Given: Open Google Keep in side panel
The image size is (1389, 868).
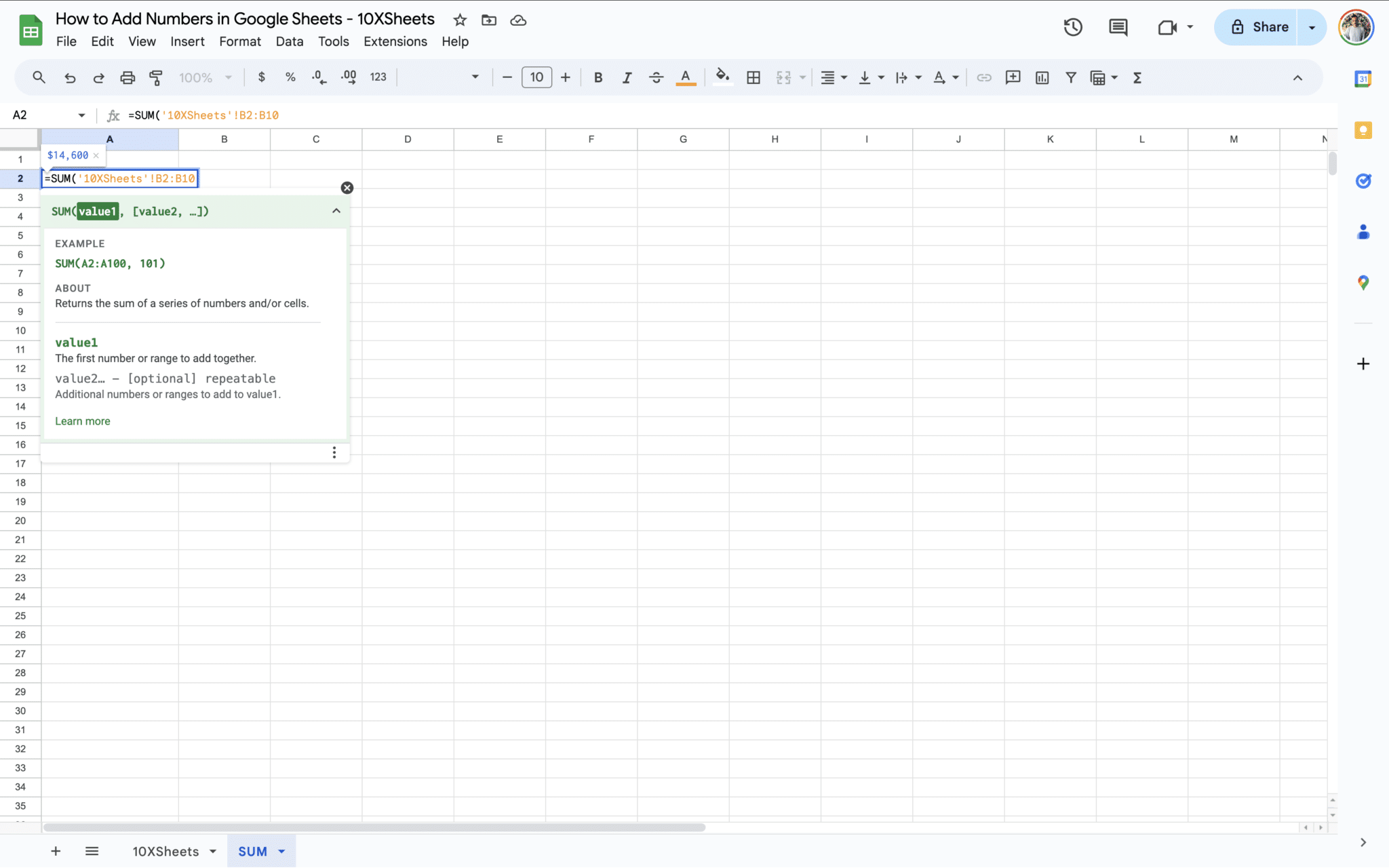Looking at the screenshot, I should [x=1363, y=130].
